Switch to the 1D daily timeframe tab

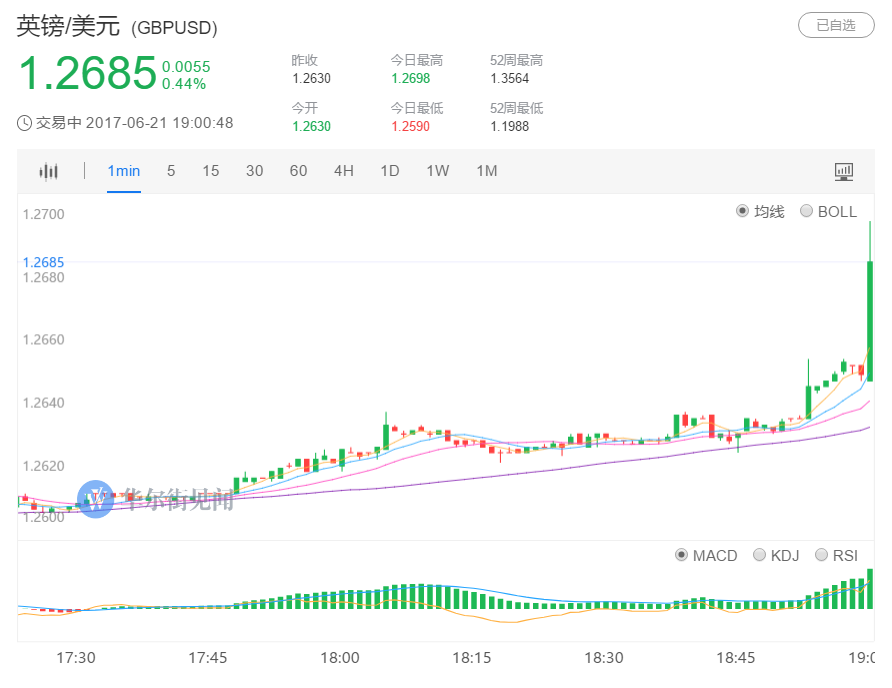tap(390, 171)
